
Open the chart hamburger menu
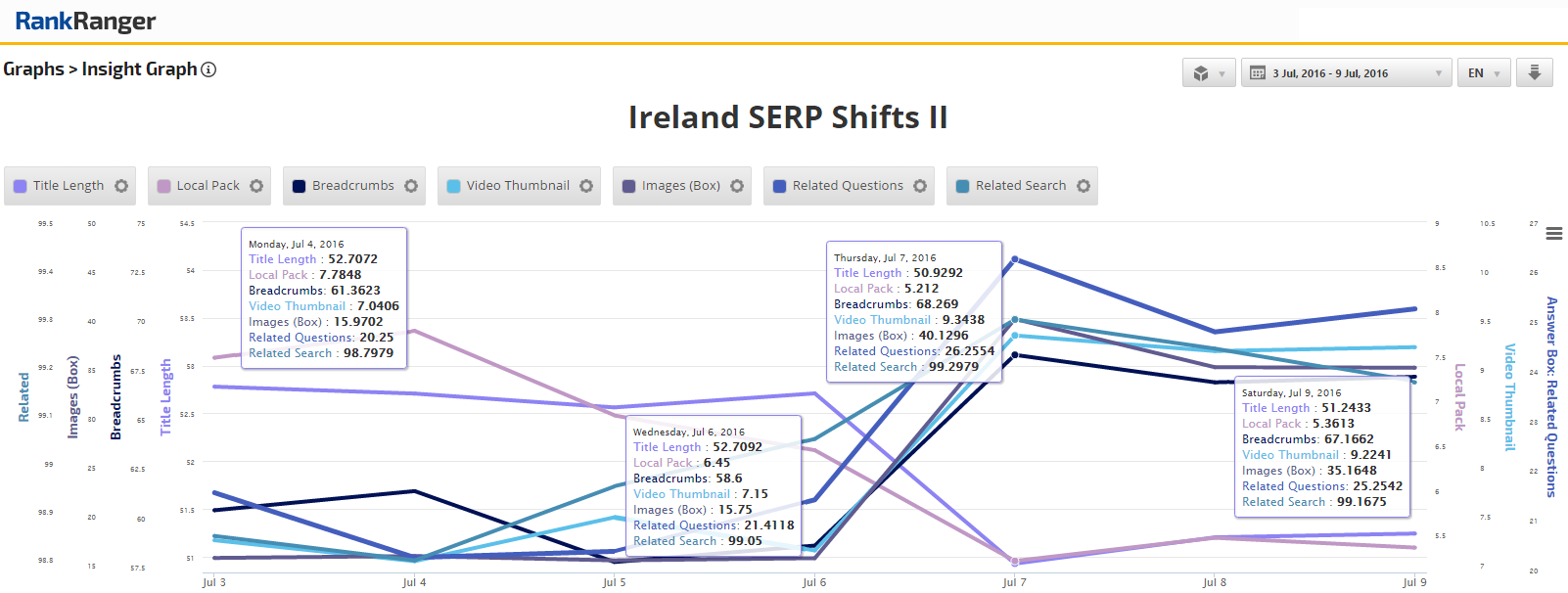click(1554, 234)
